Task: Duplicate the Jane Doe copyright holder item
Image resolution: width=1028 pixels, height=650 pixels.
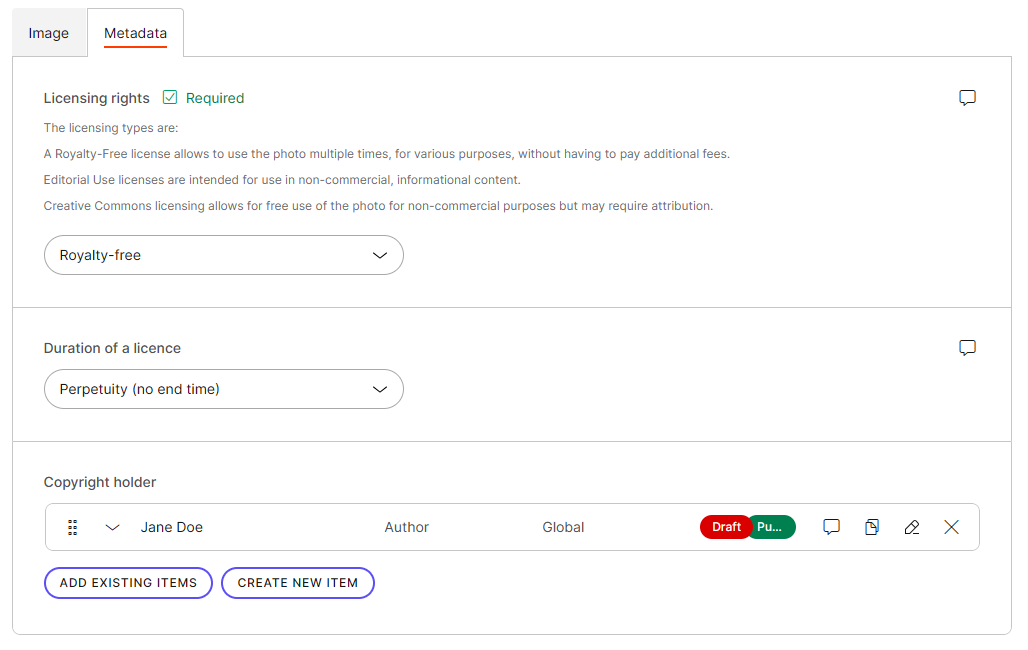Action: pyautogui.click(x=871, y=527)
